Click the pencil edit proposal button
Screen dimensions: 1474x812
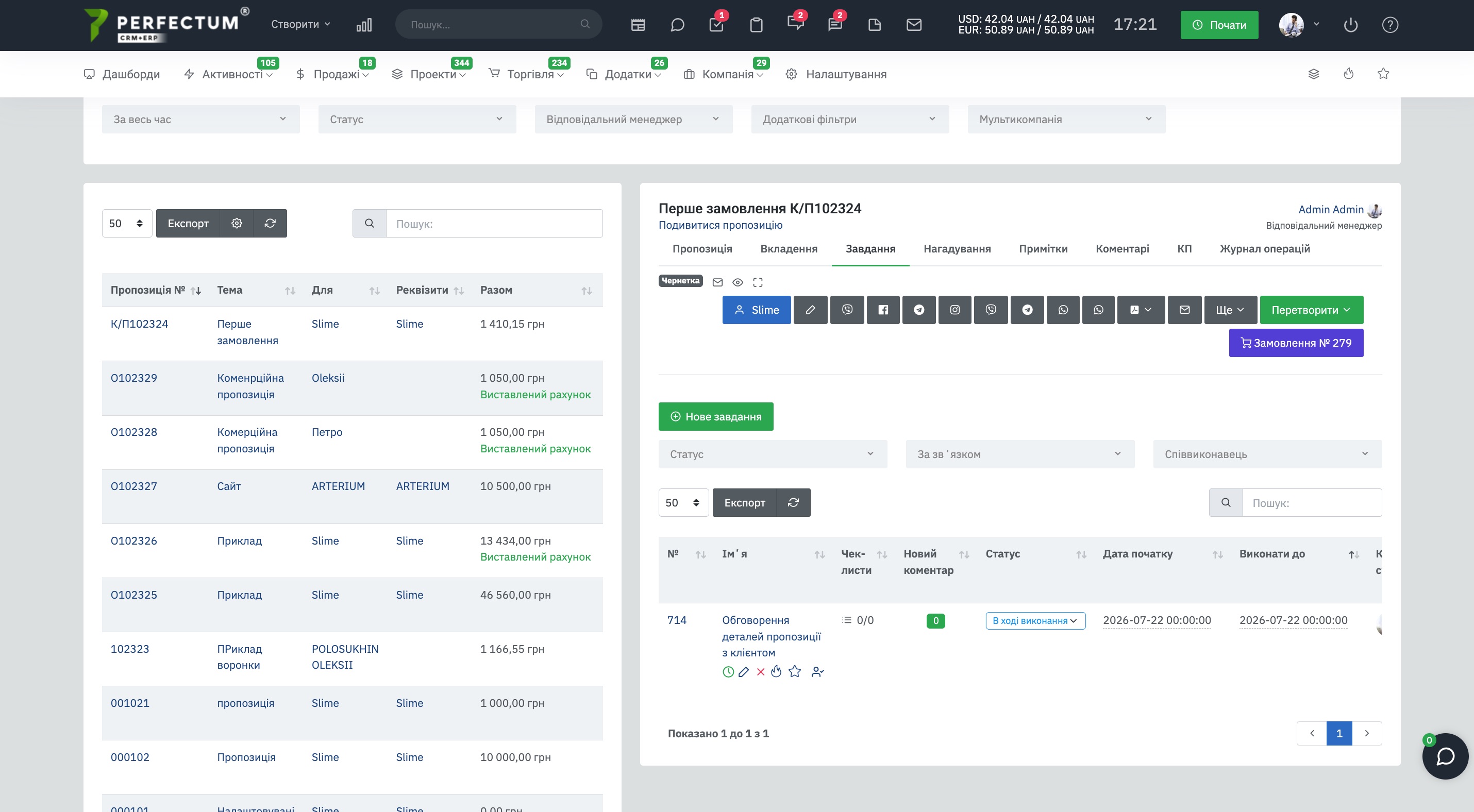click(810, 310)
